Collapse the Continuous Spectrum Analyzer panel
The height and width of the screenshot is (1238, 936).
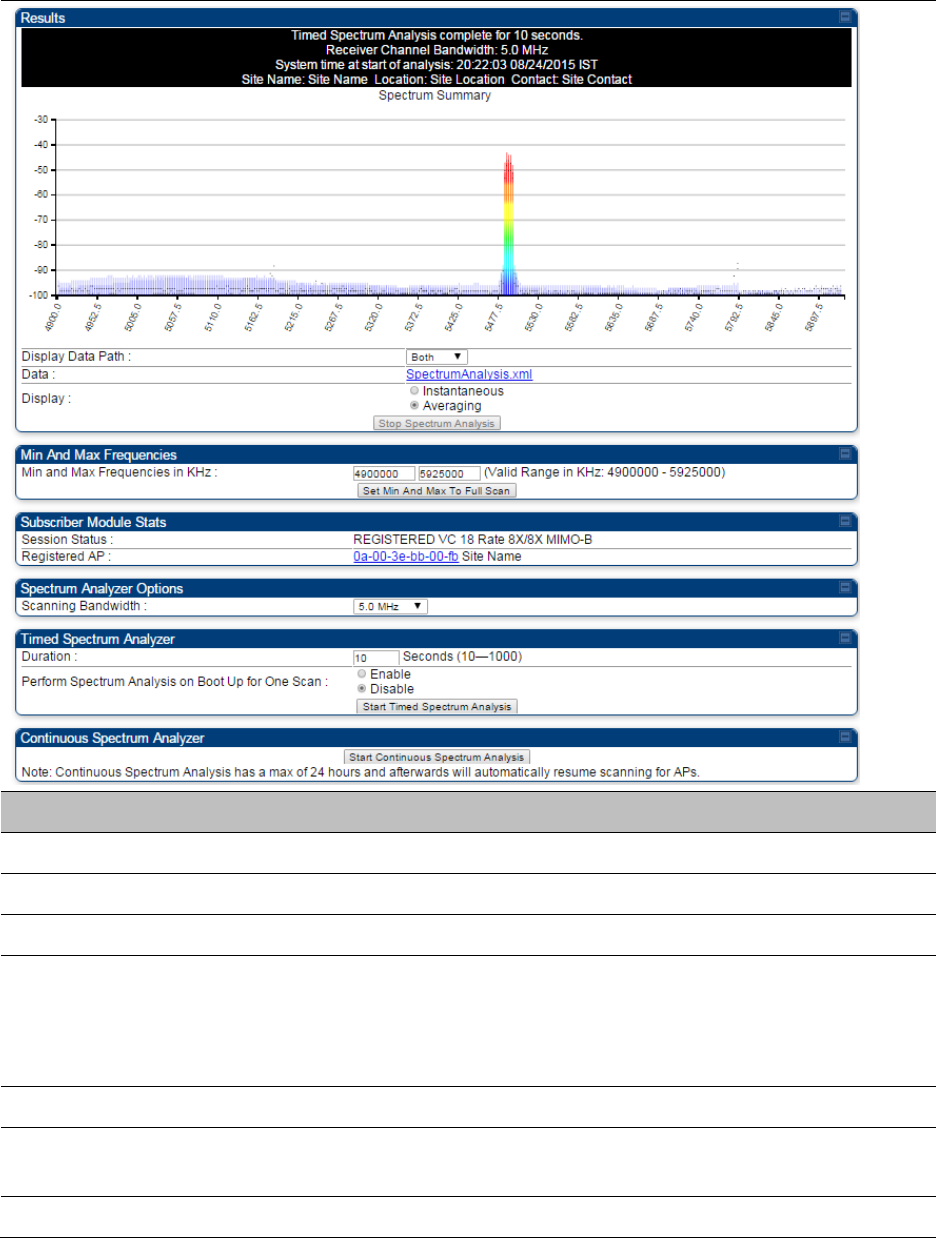(x=845, y=738)
